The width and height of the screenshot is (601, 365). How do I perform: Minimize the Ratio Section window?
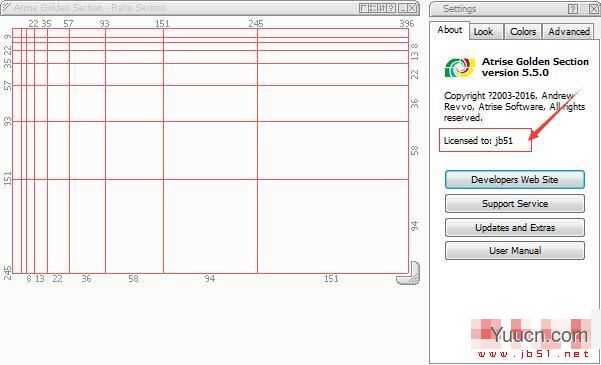(x=402, y=8)
